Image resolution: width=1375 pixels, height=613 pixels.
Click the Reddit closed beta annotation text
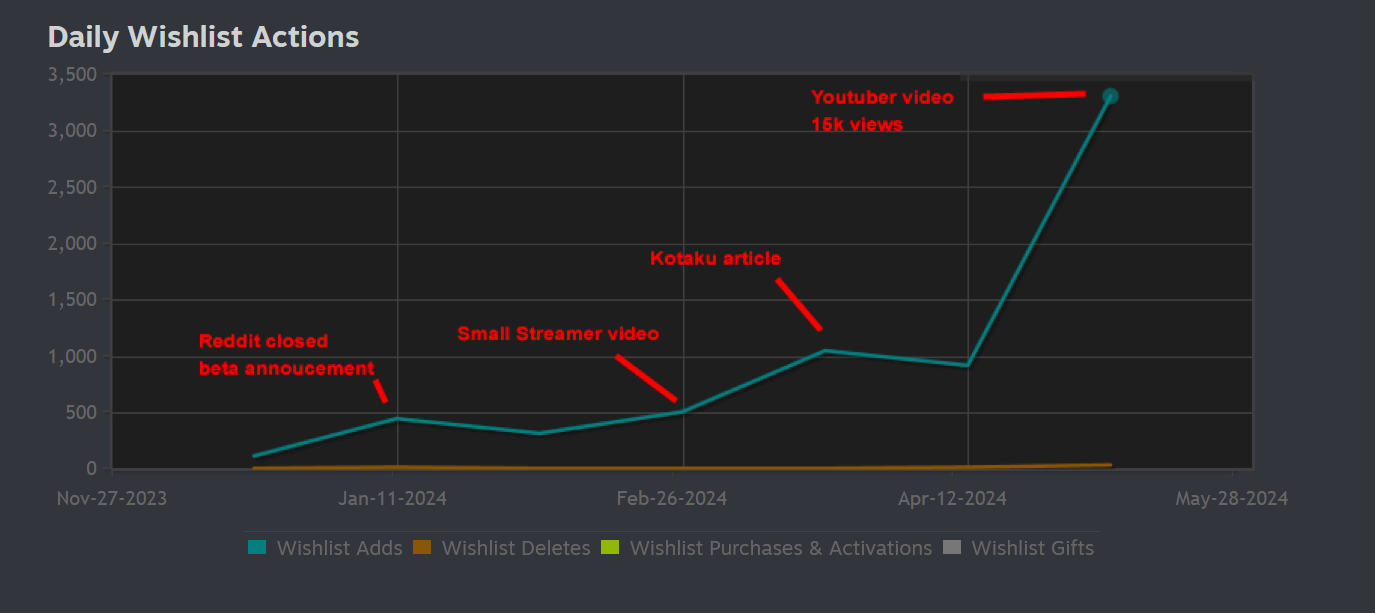coord(286,355)
